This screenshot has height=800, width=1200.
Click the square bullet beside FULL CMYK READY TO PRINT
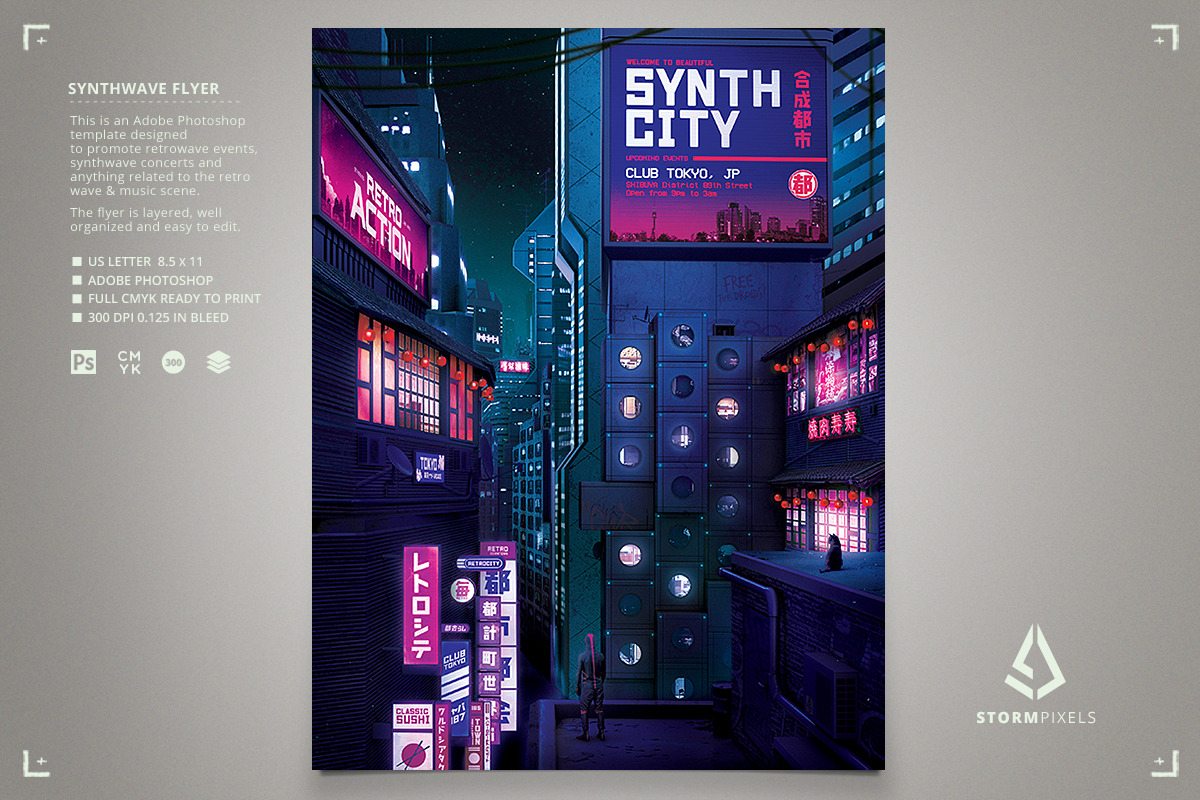click(x=77, y=299)
